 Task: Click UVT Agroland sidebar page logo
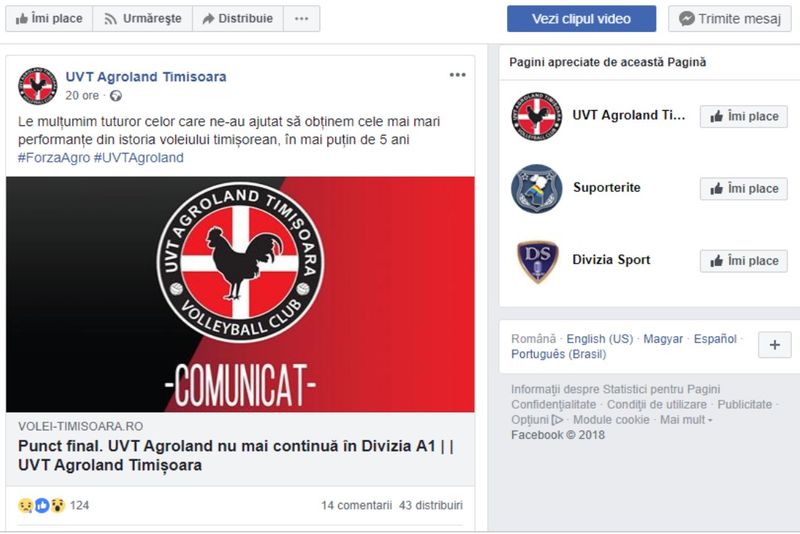coord(536,116)
